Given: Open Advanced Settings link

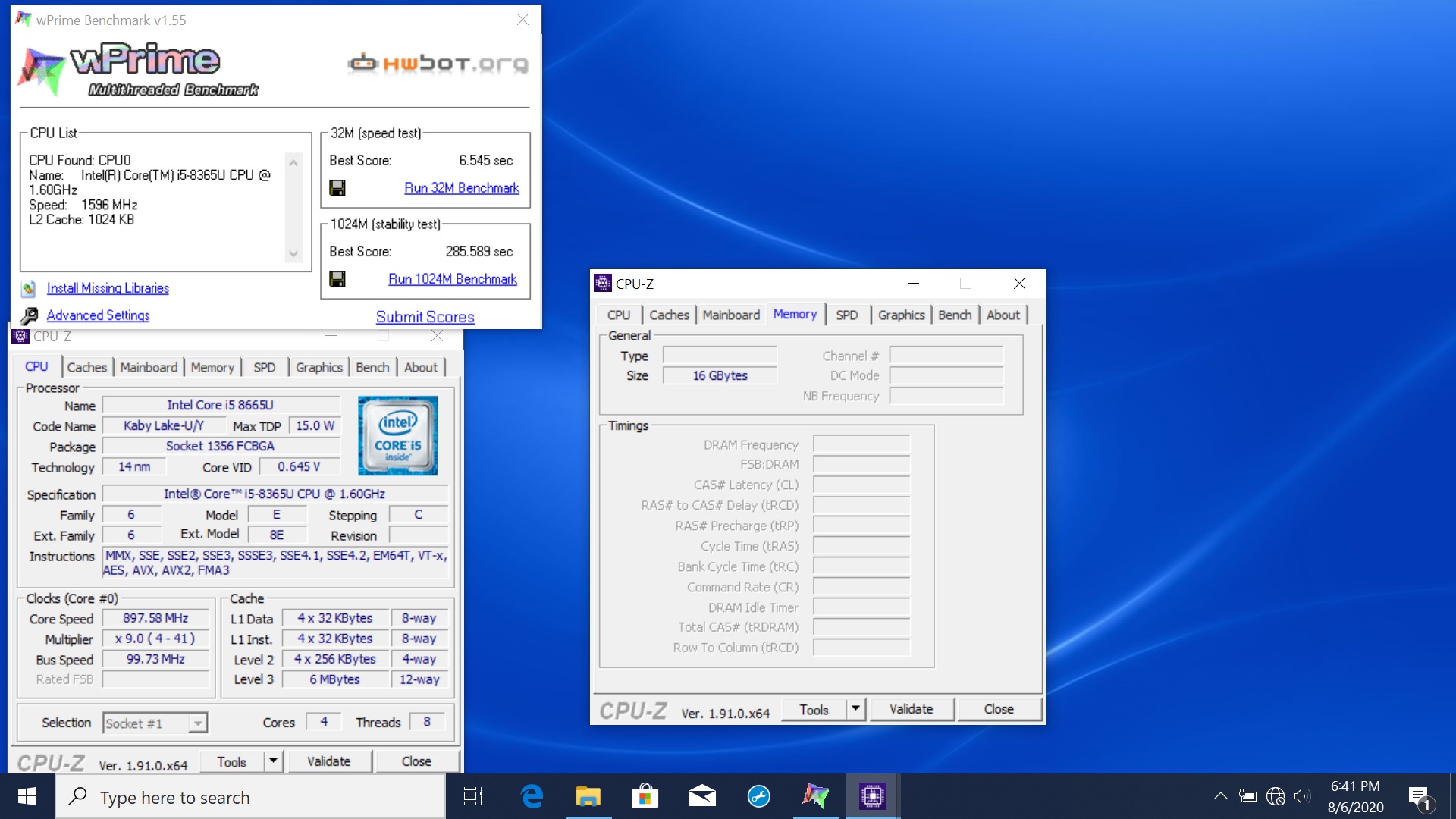Looking at the screenshot, I should click(98, 315).
